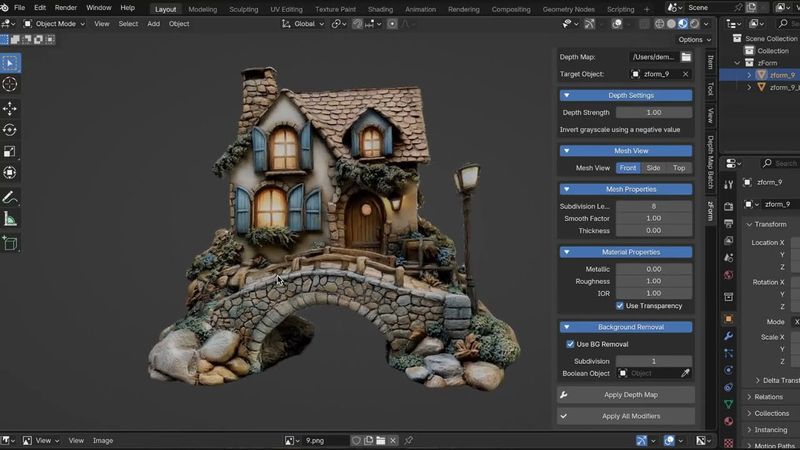Adjust the Depth Strength value field
This screenshot has height=450, width=800.
point(654,112)
